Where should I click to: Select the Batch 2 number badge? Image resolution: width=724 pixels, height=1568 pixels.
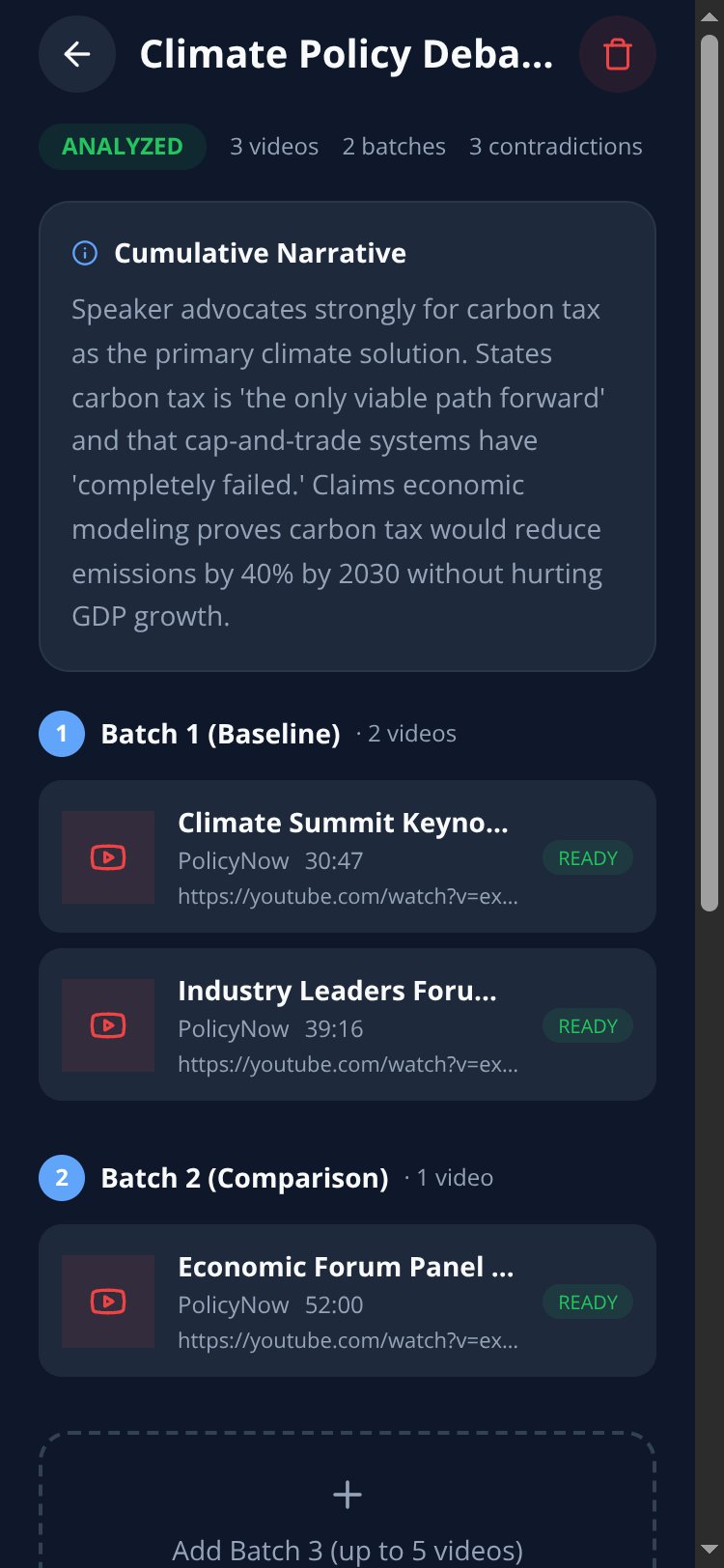[62, 1178]
